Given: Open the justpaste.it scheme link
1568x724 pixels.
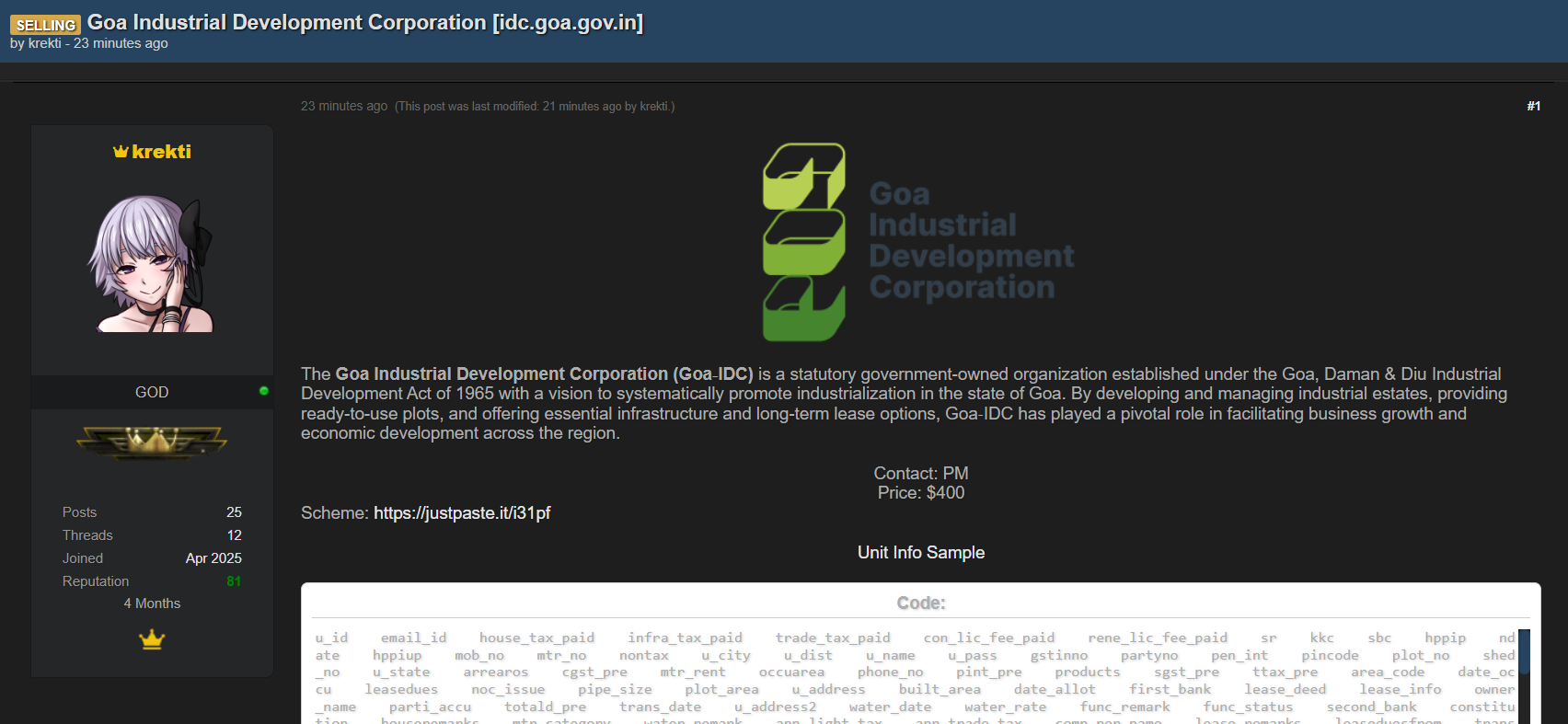Looking at the screenshot, I should [x=461, y=513].
